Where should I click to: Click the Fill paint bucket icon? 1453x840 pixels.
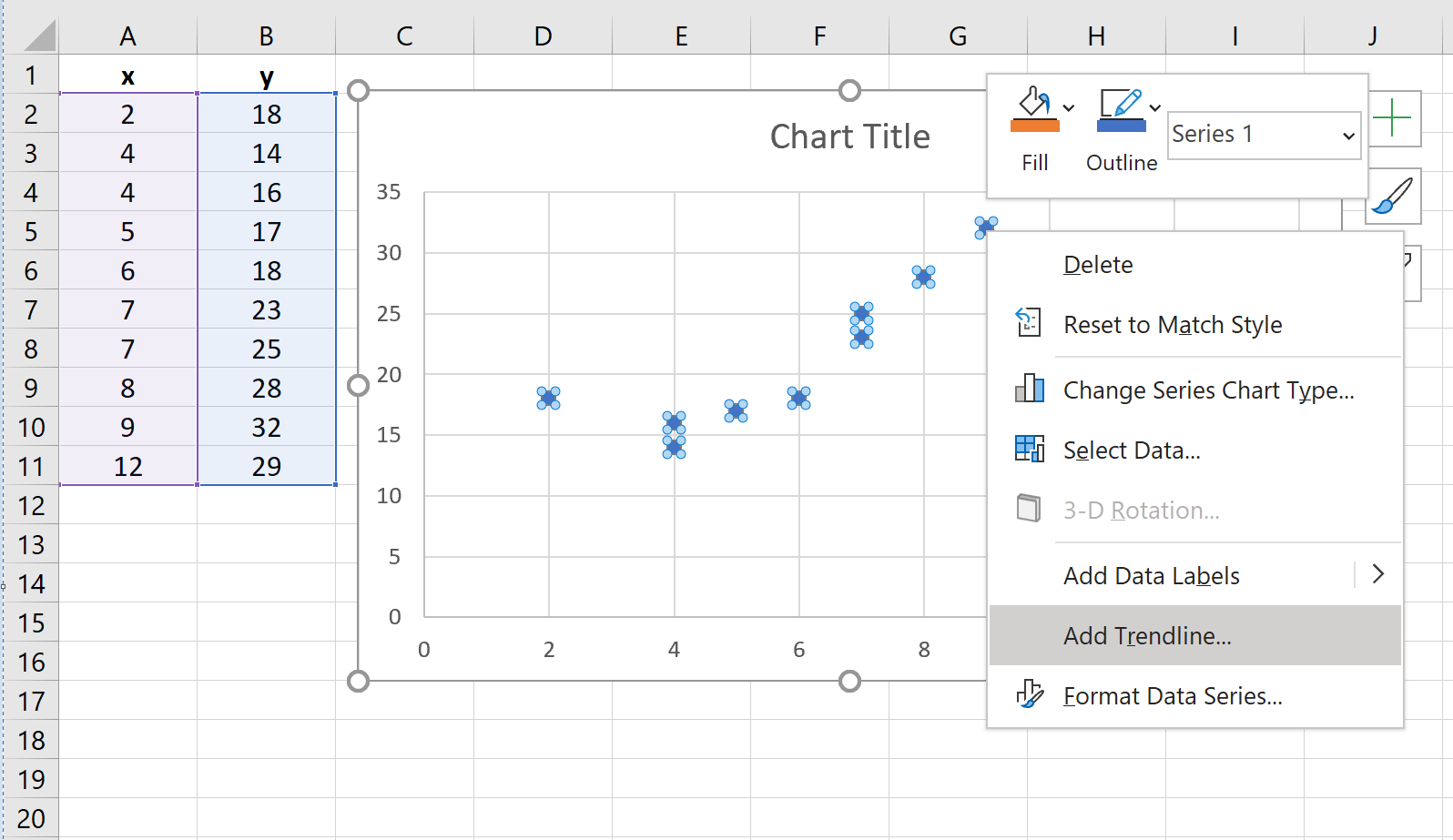coord(1034,109)
